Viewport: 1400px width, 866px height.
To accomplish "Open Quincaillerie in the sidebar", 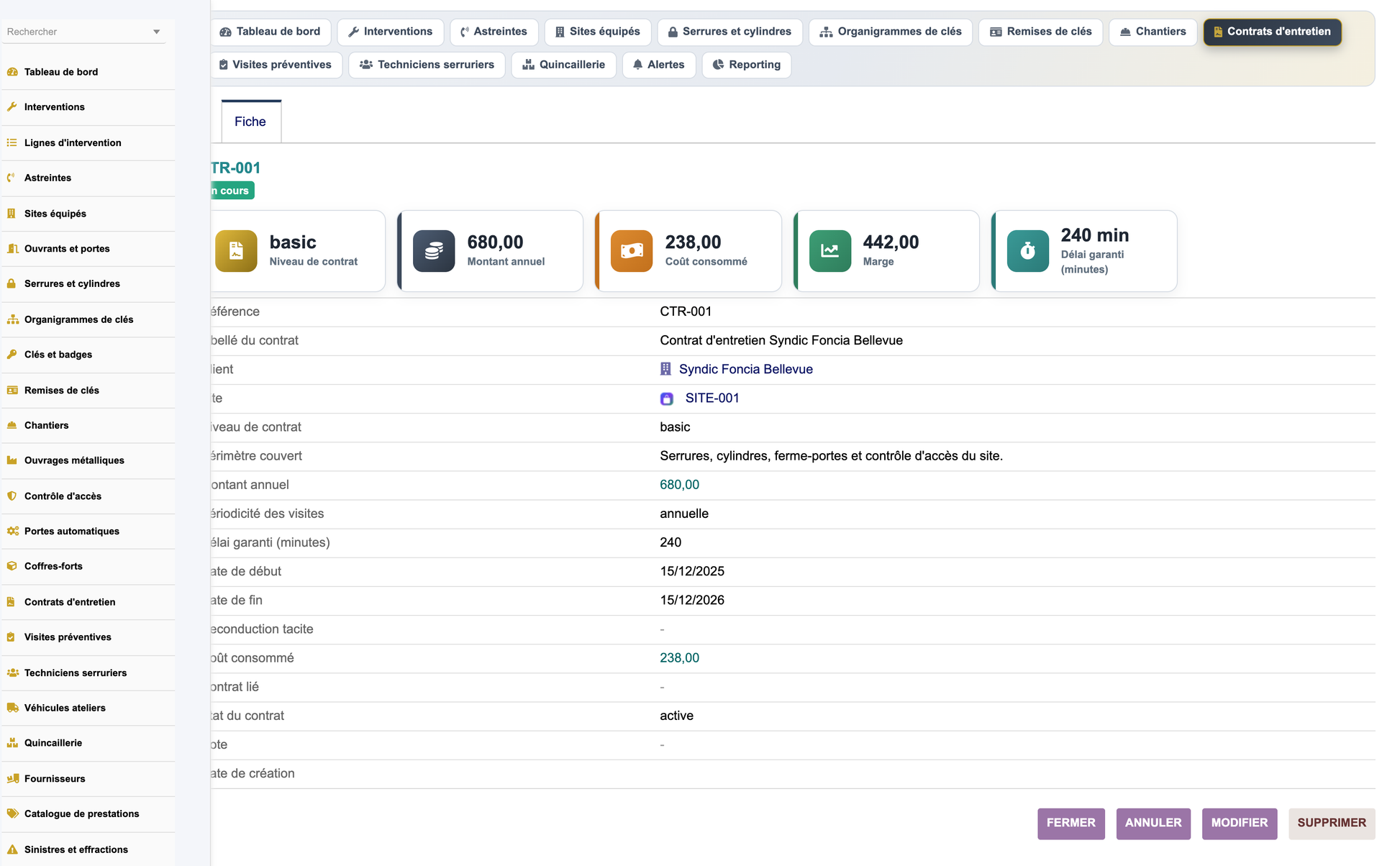I will (x=53, y=743).
